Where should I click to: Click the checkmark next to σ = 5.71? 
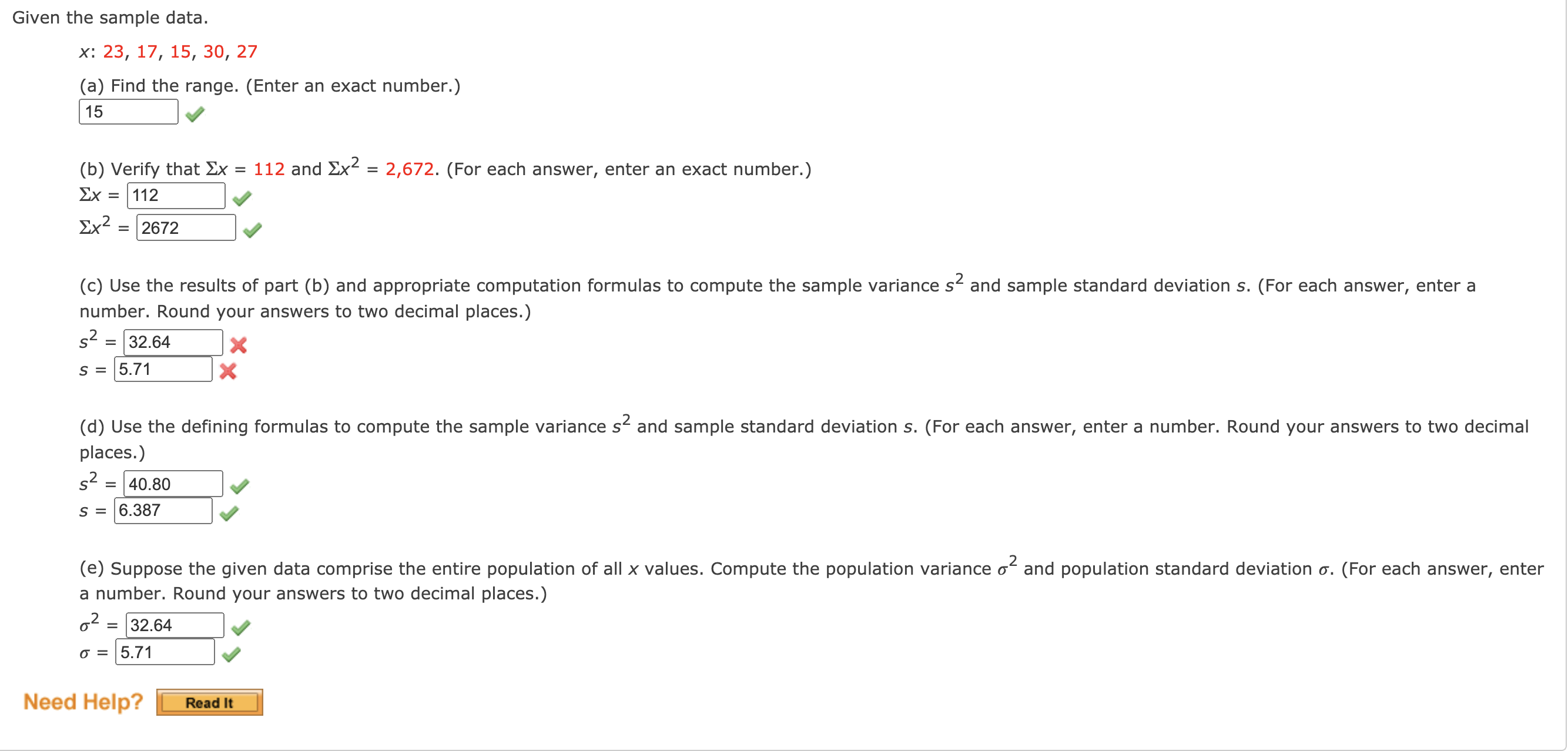[x=231, y=655]
